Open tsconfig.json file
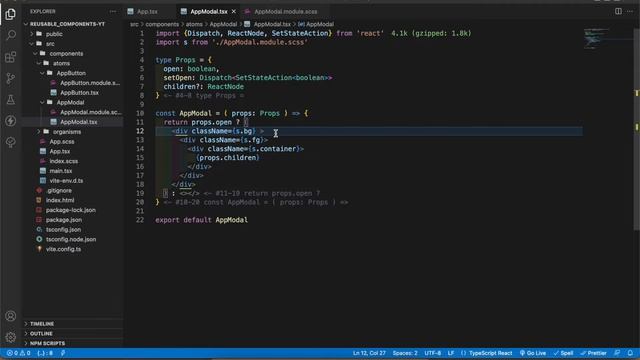 pos(63,230)
